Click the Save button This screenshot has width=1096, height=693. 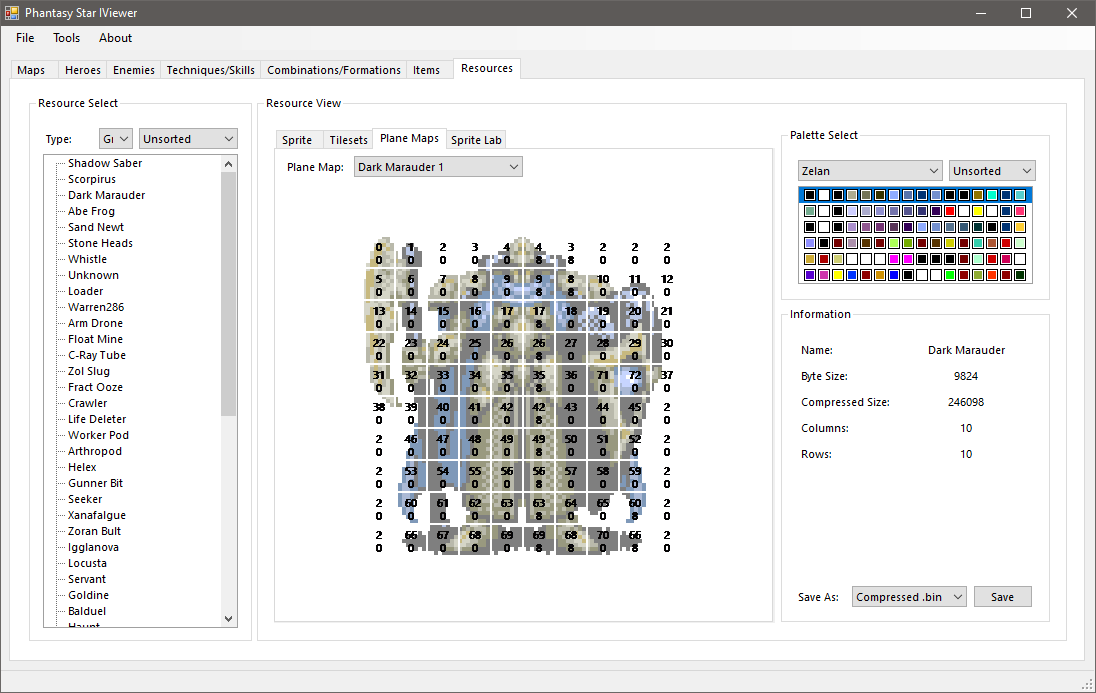click(1002, 596)
